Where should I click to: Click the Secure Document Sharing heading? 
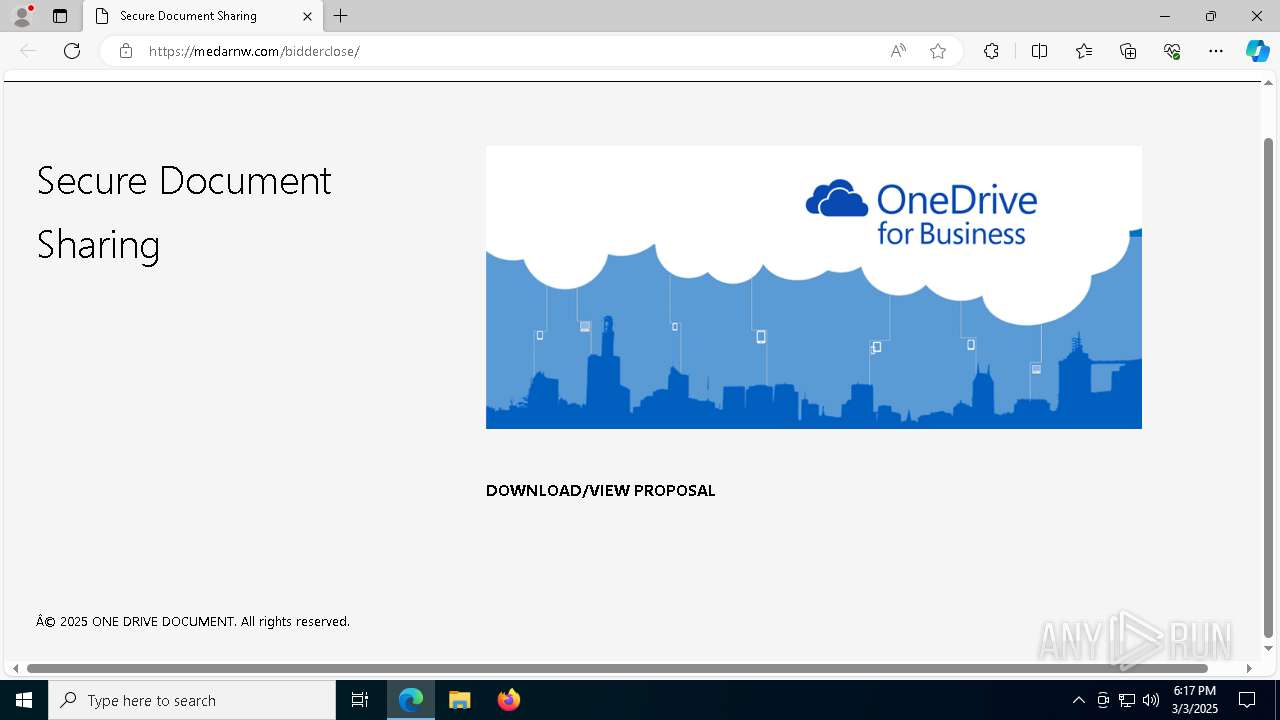coord(184,212)
